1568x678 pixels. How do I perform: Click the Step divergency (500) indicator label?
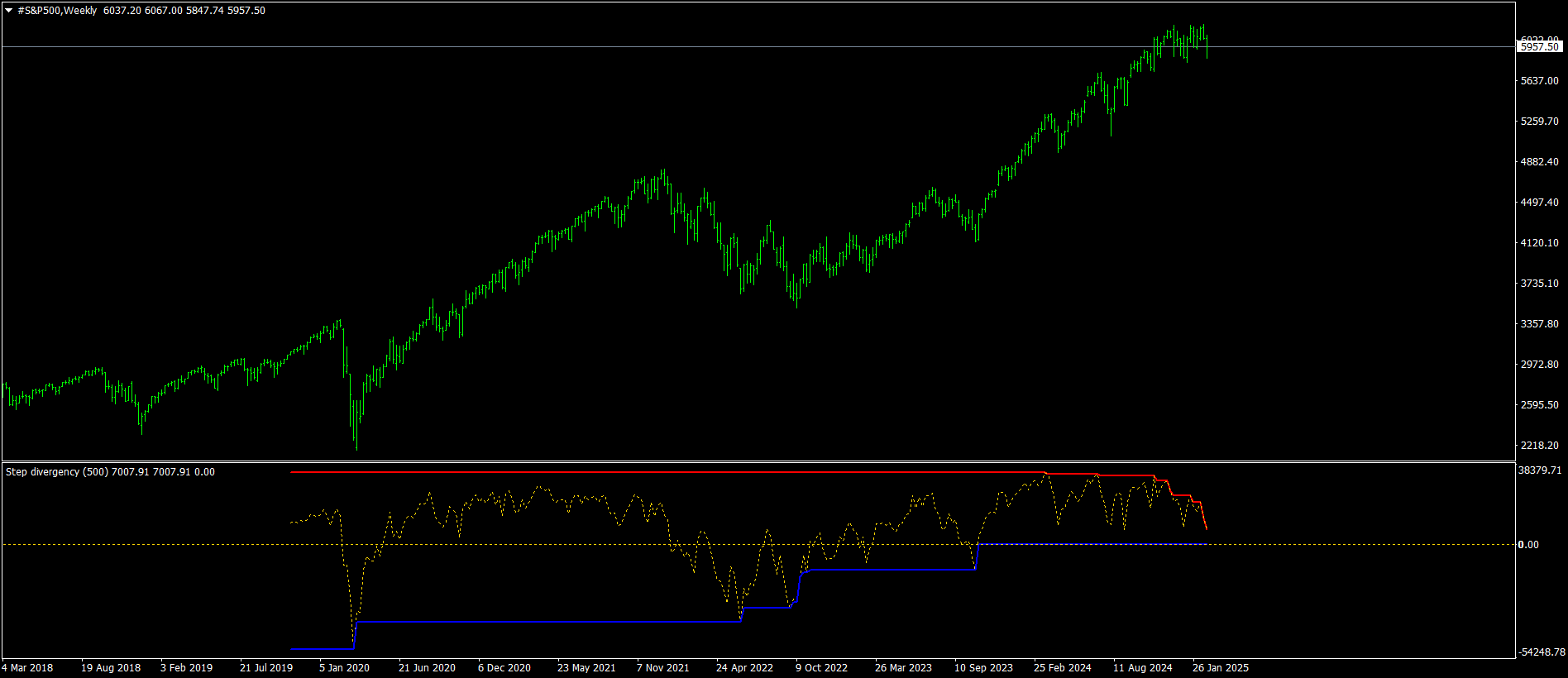[55, 472]
